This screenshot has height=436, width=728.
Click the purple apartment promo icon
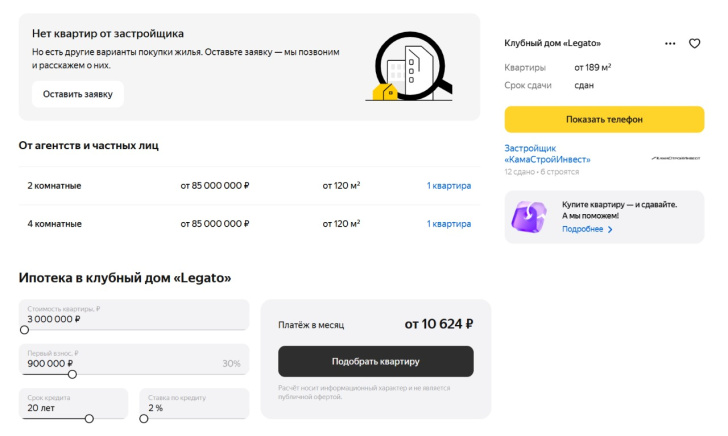[x=529, y=216]
